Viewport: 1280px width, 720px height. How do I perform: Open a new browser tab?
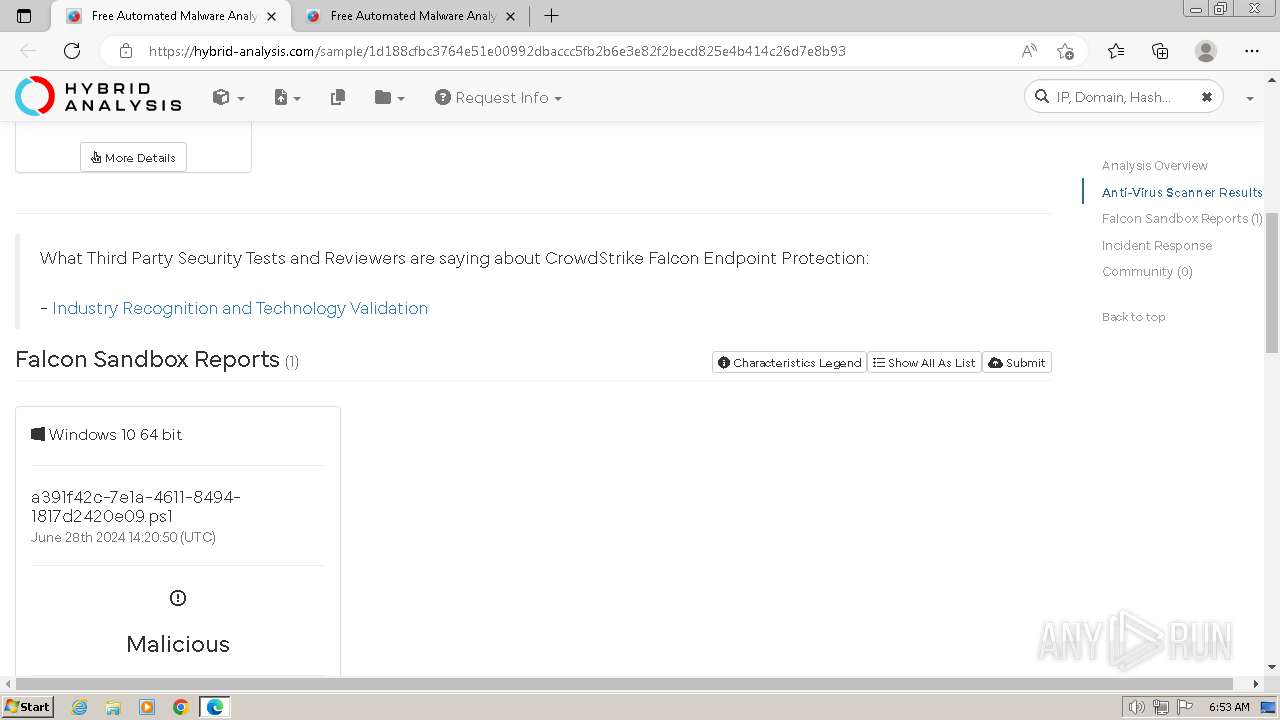click(551, 16)
